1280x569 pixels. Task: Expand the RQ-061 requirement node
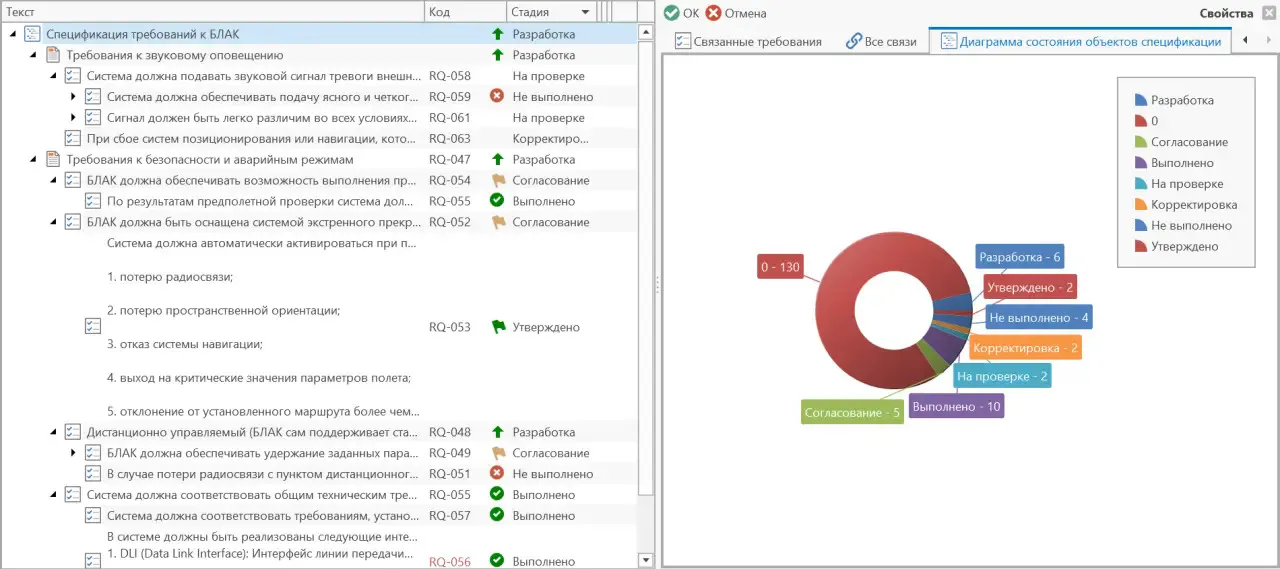tap(73, 118)
